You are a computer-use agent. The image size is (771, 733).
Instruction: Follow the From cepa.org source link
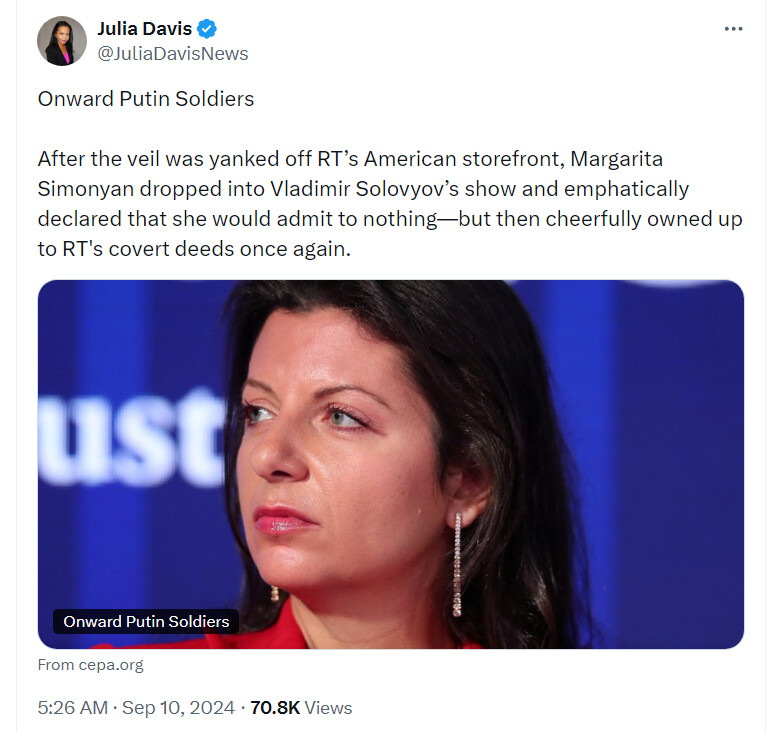(x=90, y=665)
